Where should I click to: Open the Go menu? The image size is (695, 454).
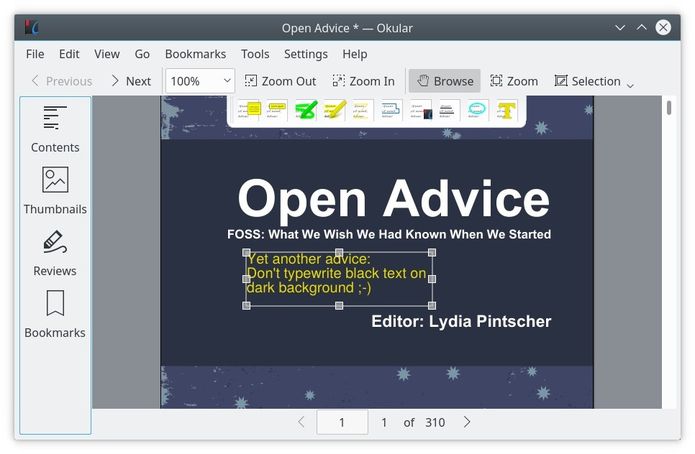point(142,54)
